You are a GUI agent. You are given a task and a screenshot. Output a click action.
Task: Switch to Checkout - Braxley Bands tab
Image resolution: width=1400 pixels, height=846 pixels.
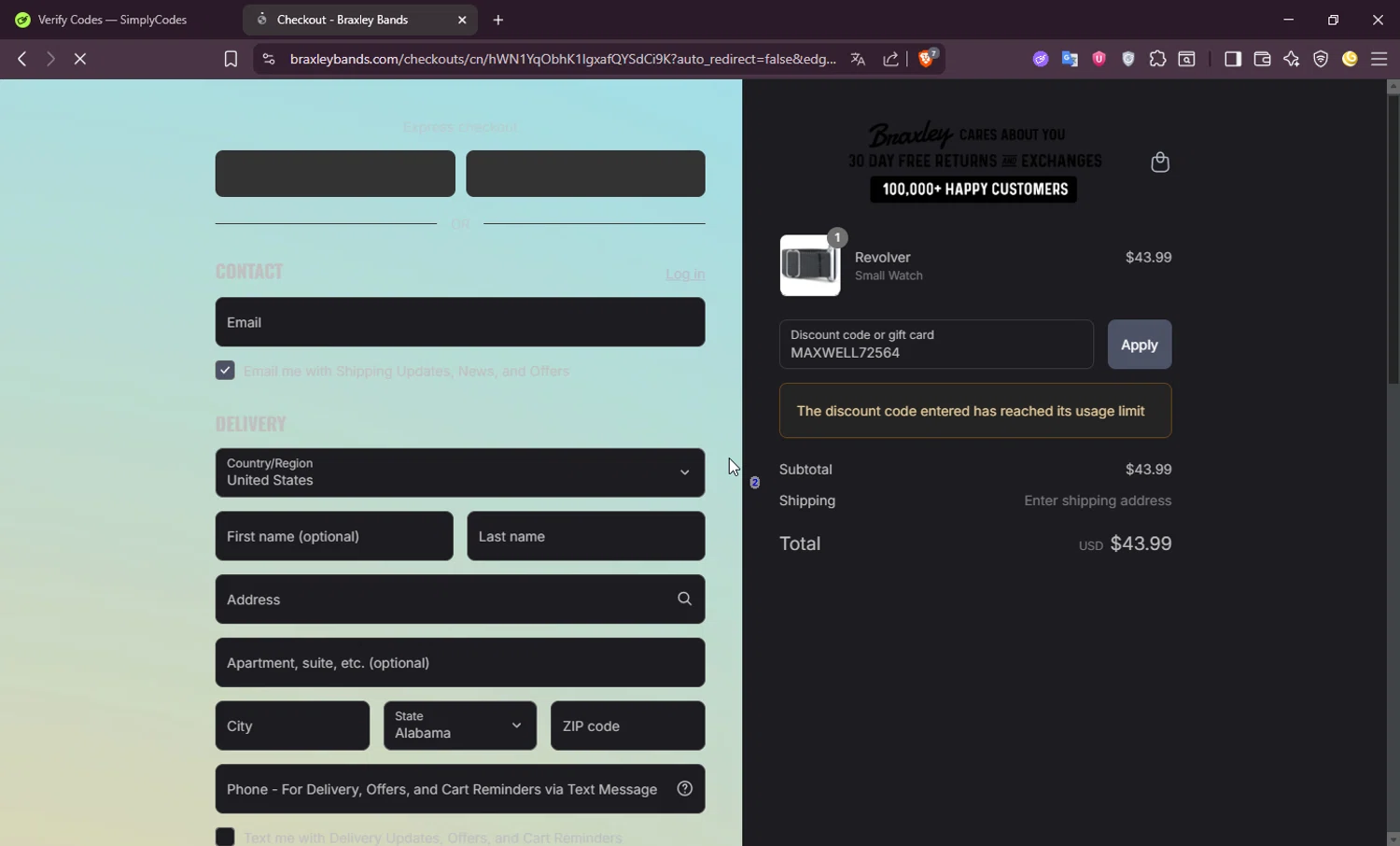pyautogui.click(x=360, y=20)
